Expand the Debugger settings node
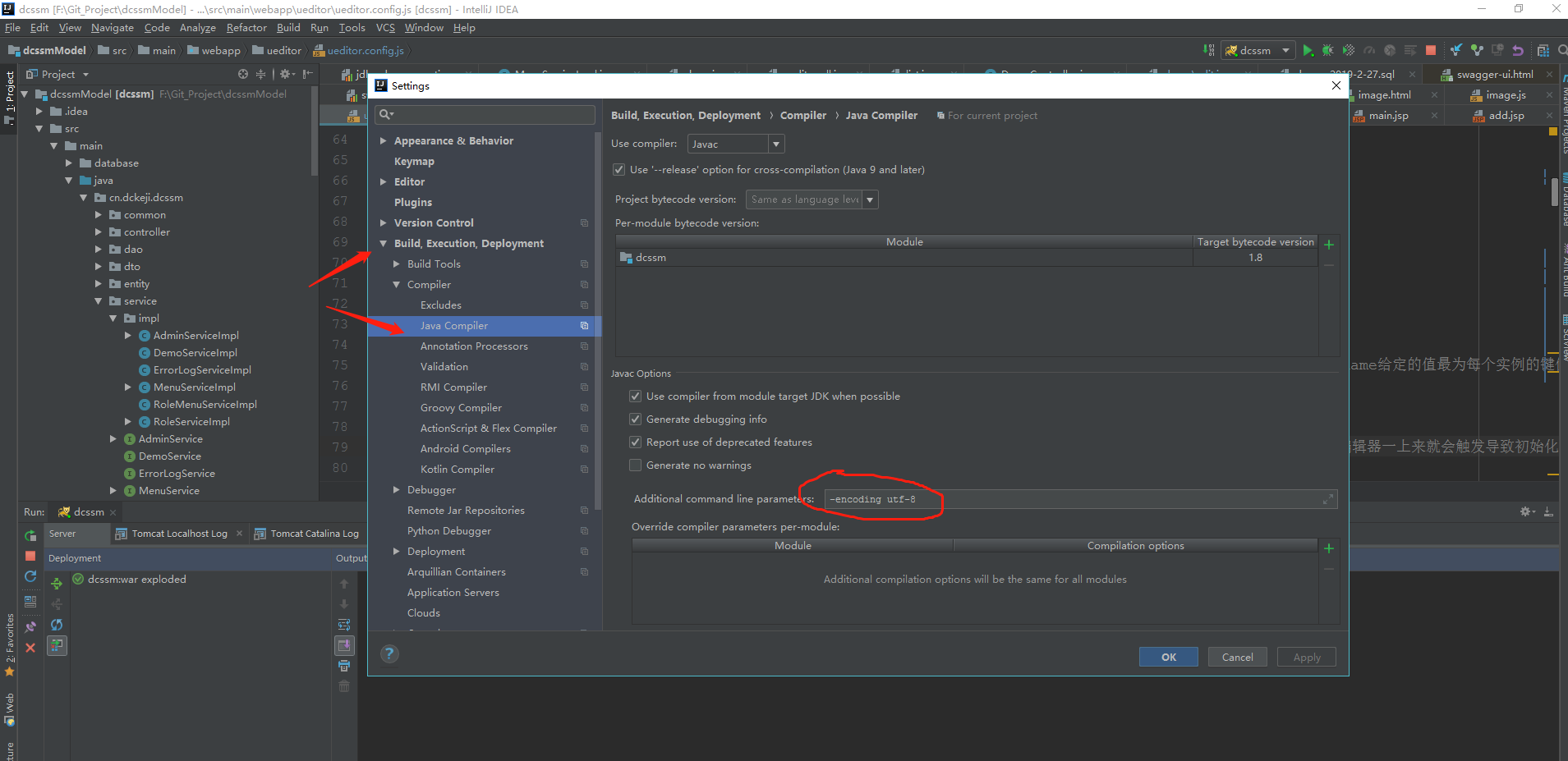The image size is (1568, 761). (x=396, y=490)
